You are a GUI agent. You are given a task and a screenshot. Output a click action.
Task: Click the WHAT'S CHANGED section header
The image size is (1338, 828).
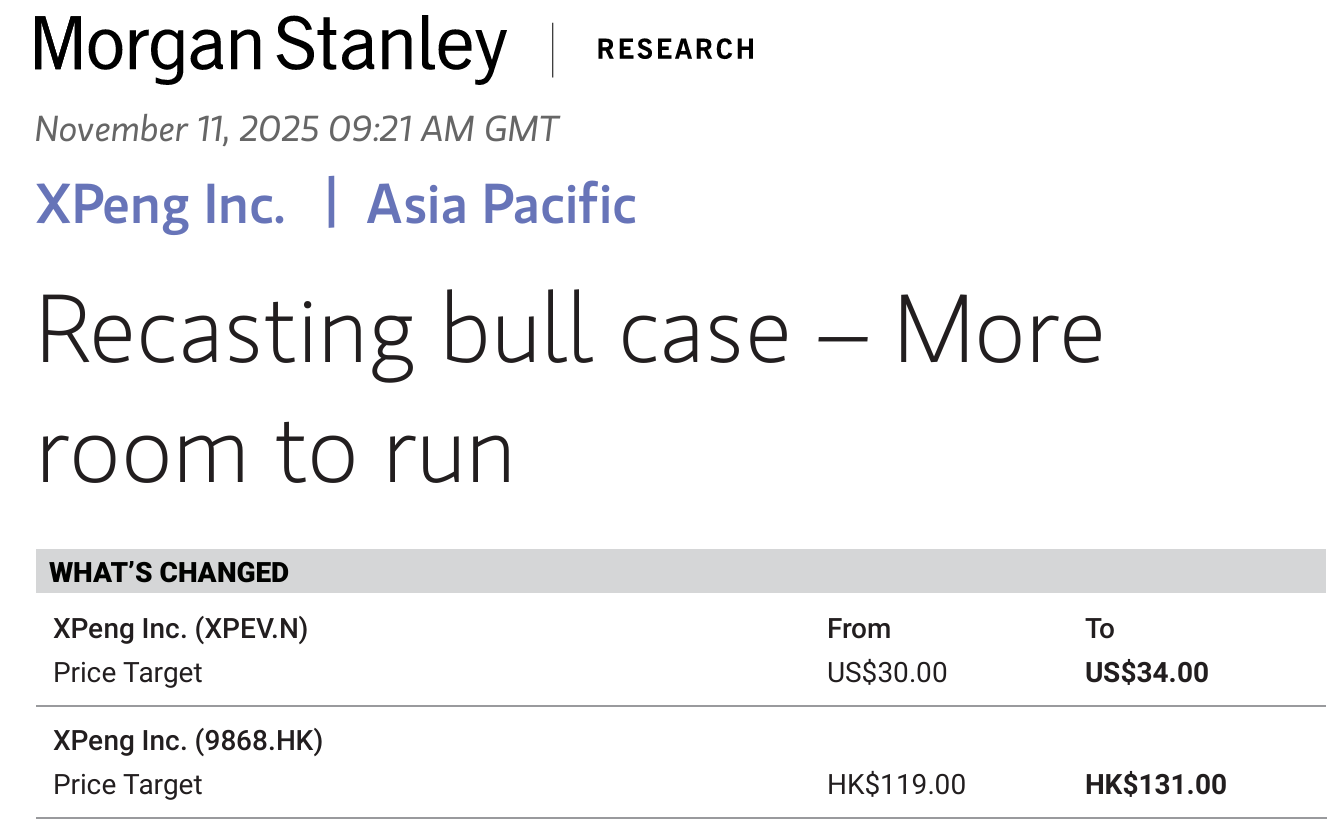(x=169, y=572)
